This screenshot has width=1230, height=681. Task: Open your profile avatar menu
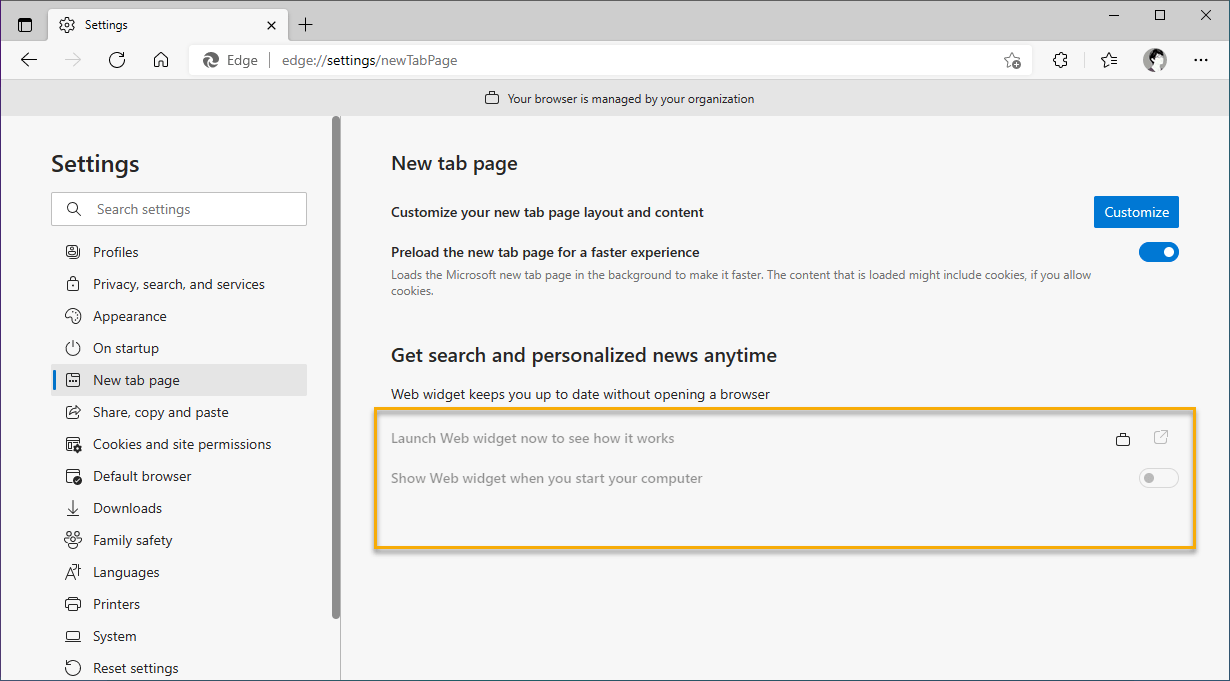(x=1155, y=60)
